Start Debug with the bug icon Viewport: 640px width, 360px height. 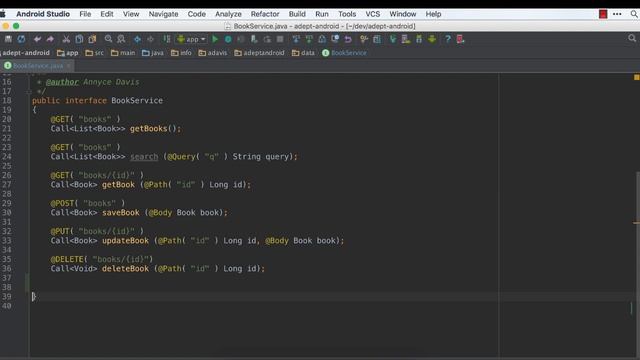tap(228, 39)
